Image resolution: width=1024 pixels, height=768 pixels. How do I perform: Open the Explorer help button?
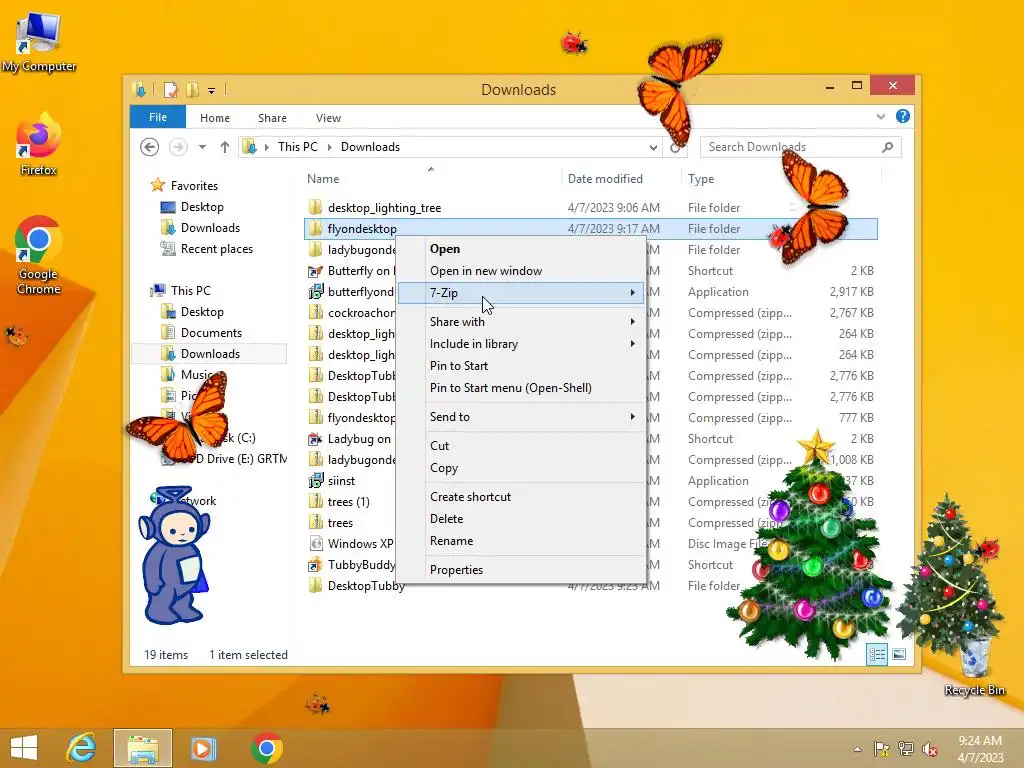pos(903,116)
